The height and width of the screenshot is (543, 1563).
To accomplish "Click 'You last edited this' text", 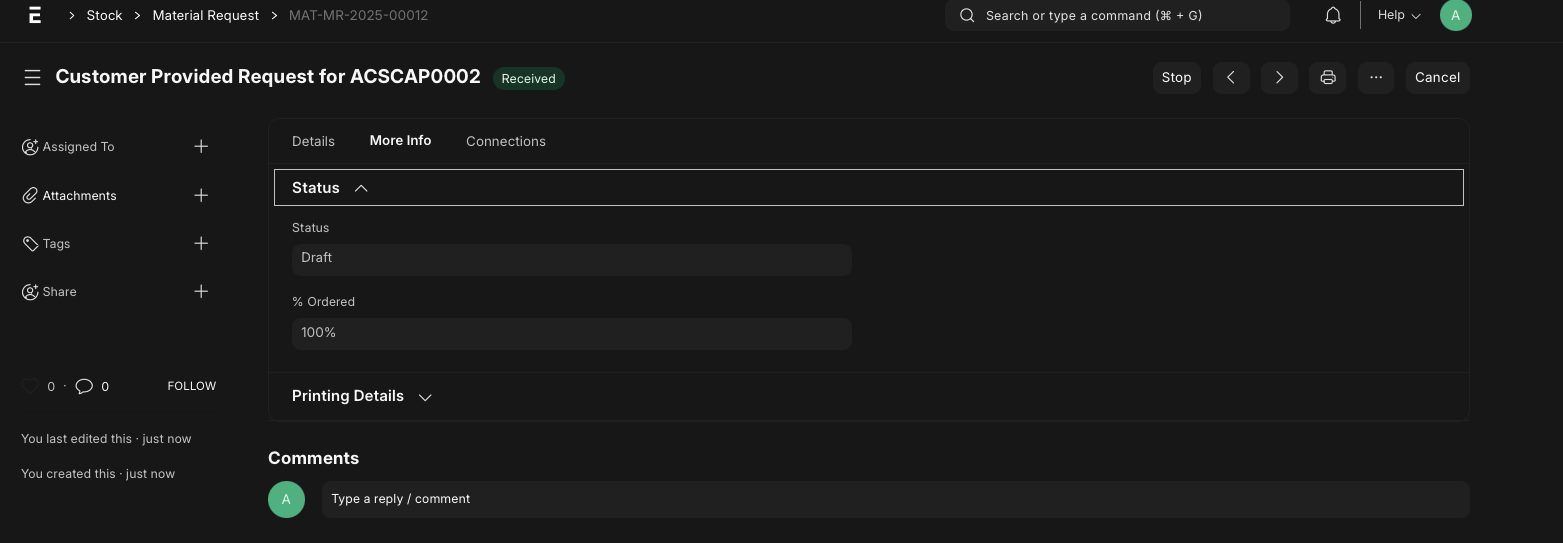I will [x=106, y=439].
